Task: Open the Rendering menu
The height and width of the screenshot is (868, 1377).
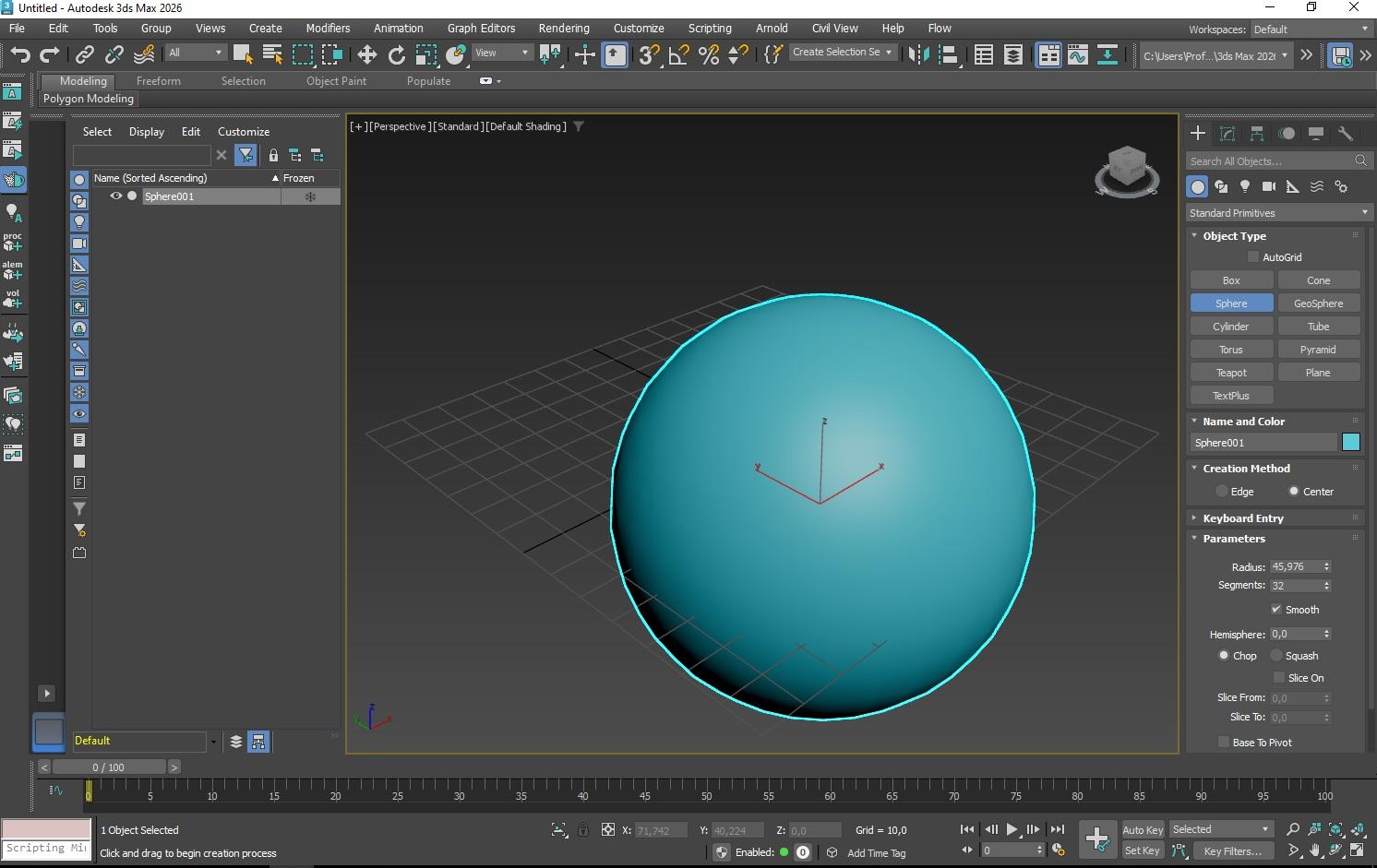Action: tap(564, 28)
